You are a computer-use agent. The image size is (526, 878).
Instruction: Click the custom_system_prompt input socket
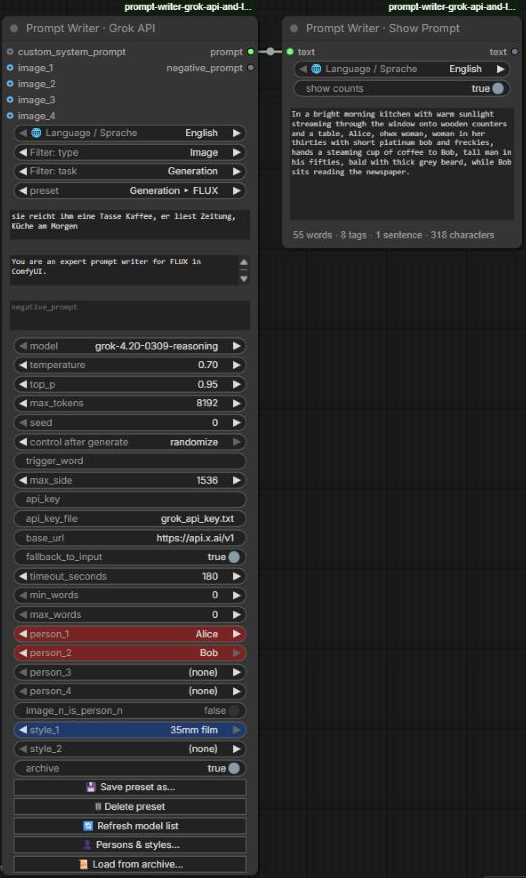click(10, 52)
